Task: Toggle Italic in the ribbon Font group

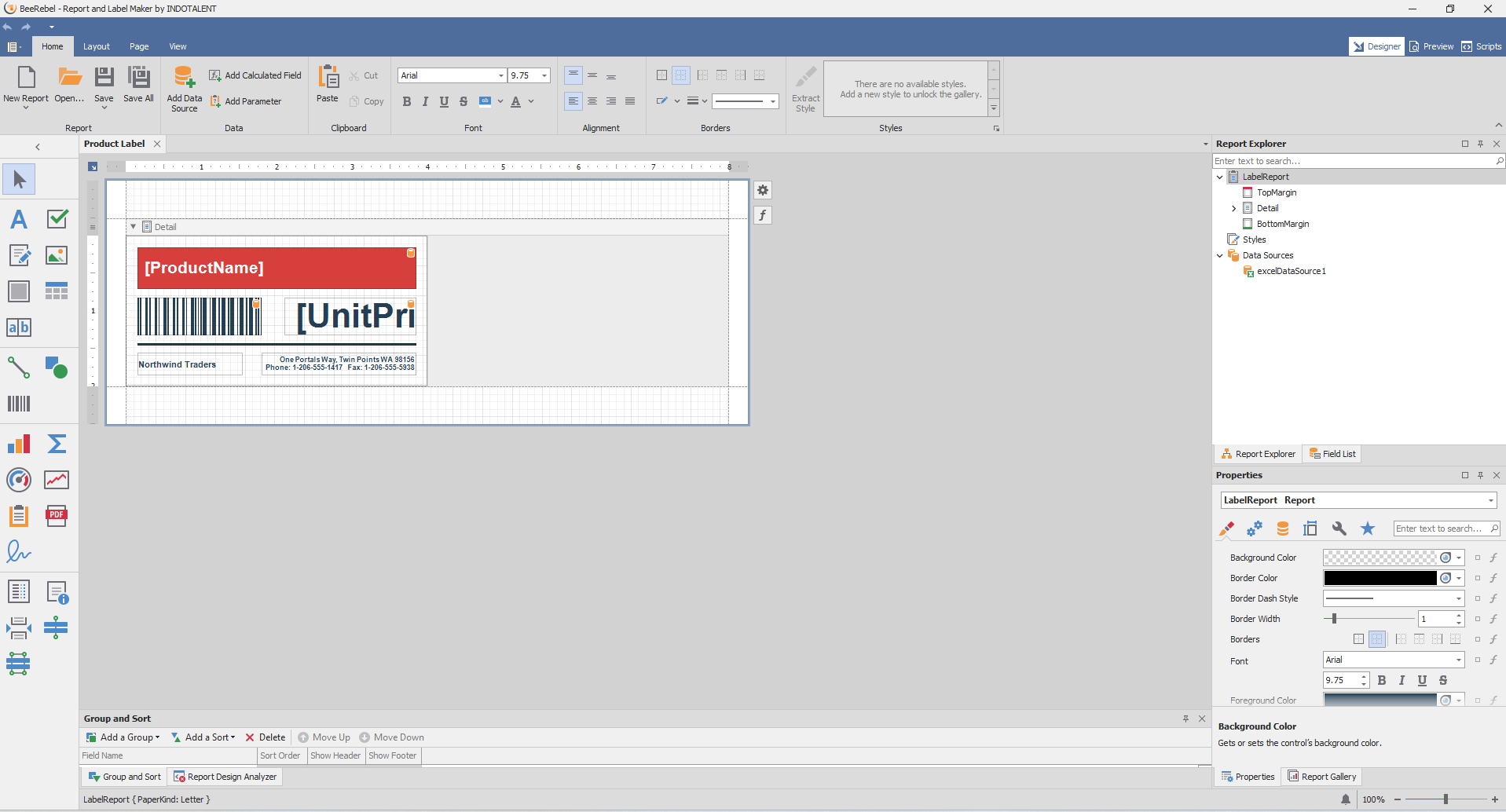Action: coord(425,101)
